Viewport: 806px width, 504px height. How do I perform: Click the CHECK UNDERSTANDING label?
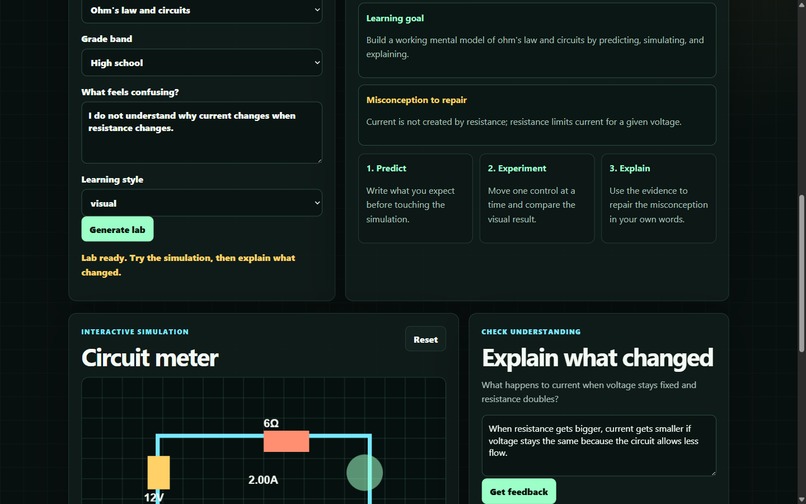click(531, 332)
